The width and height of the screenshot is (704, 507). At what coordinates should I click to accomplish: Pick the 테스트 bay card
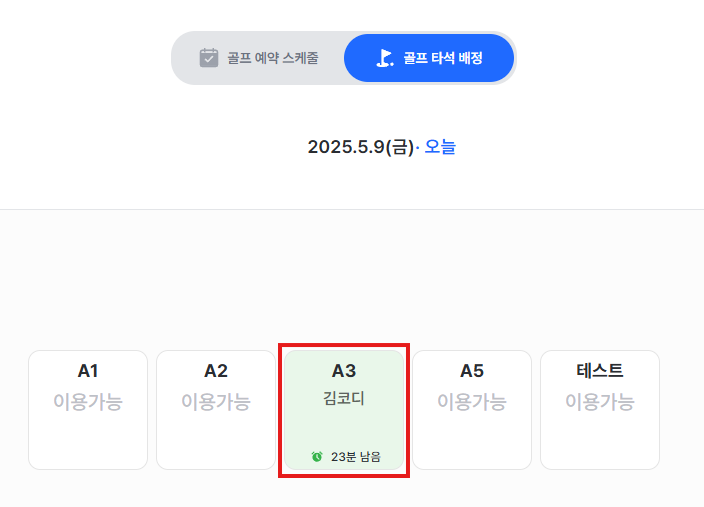pyautogui.click(x=600, y=410)
